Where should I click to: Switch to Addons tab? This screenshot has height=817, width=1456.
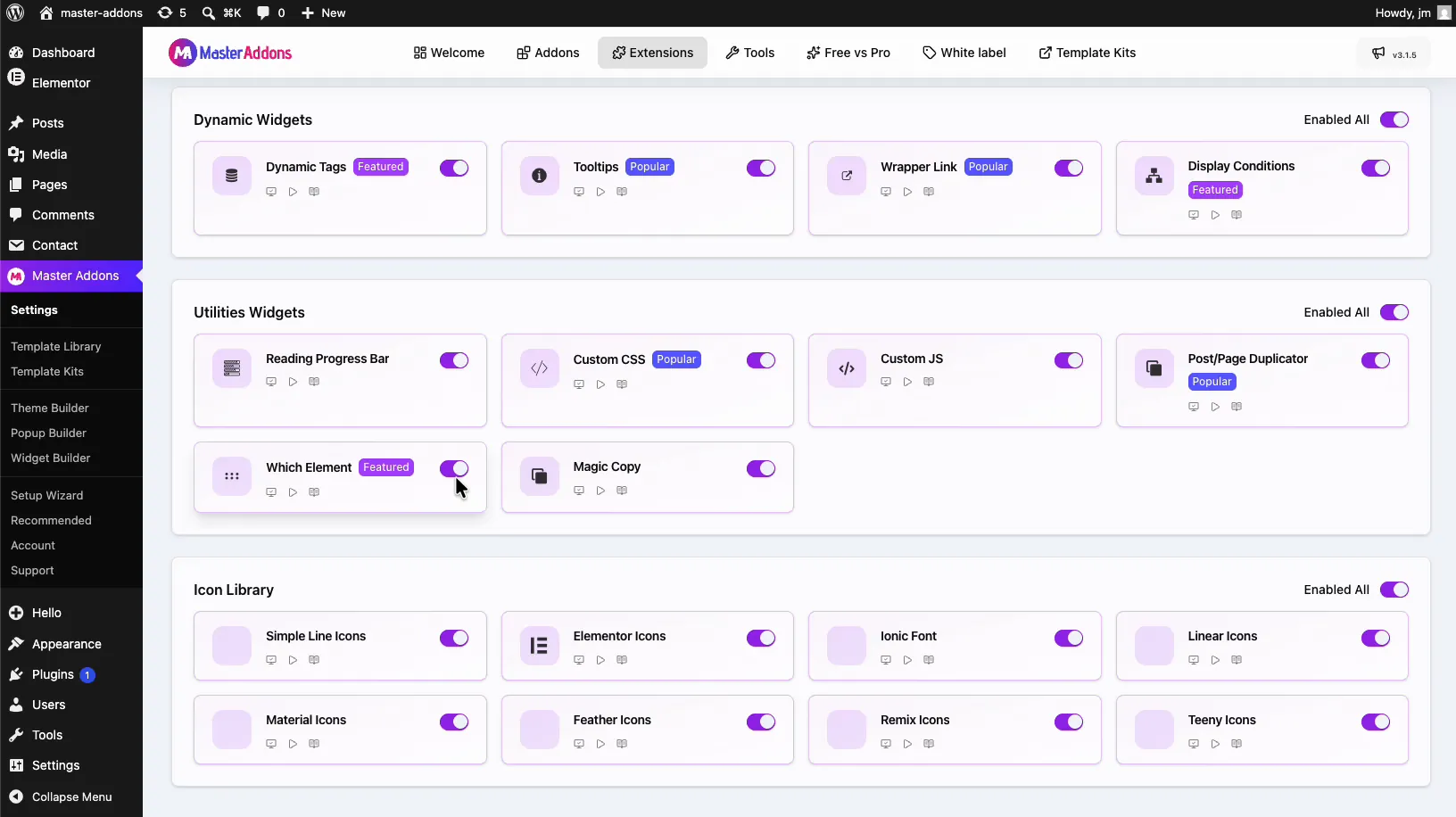pyautogui.click(x=548, y=53)
